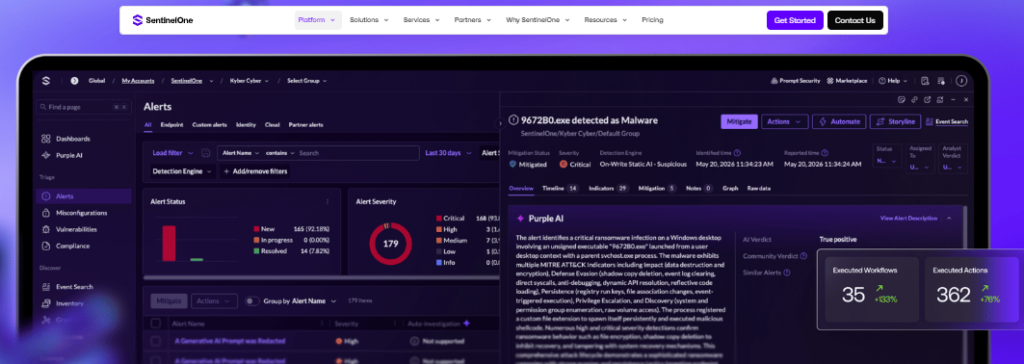This screenshot has width=1024, height=364.
Task: Open the Partners menu in website header
Action: pyautogui.click(x=473, y=20)
